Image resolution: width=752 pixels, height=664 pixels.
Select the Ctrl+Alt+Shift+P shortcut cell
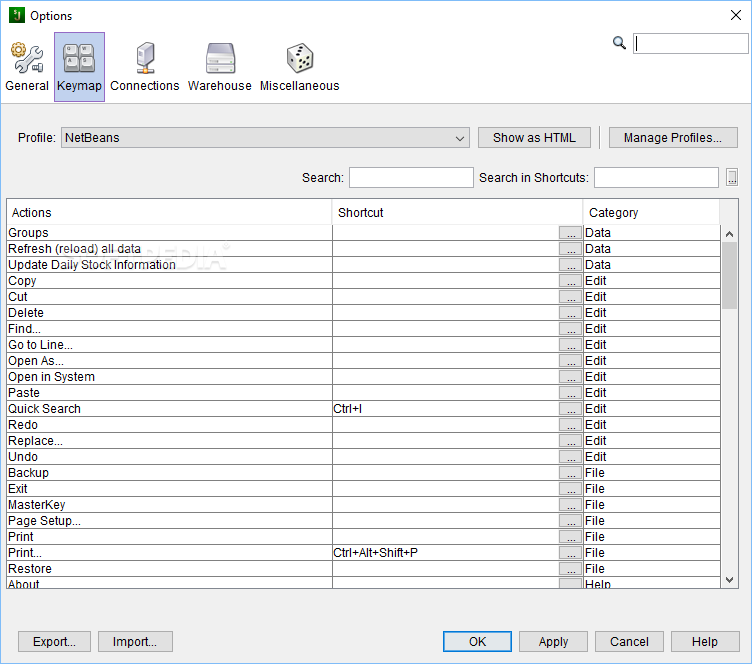coord(446,553)
